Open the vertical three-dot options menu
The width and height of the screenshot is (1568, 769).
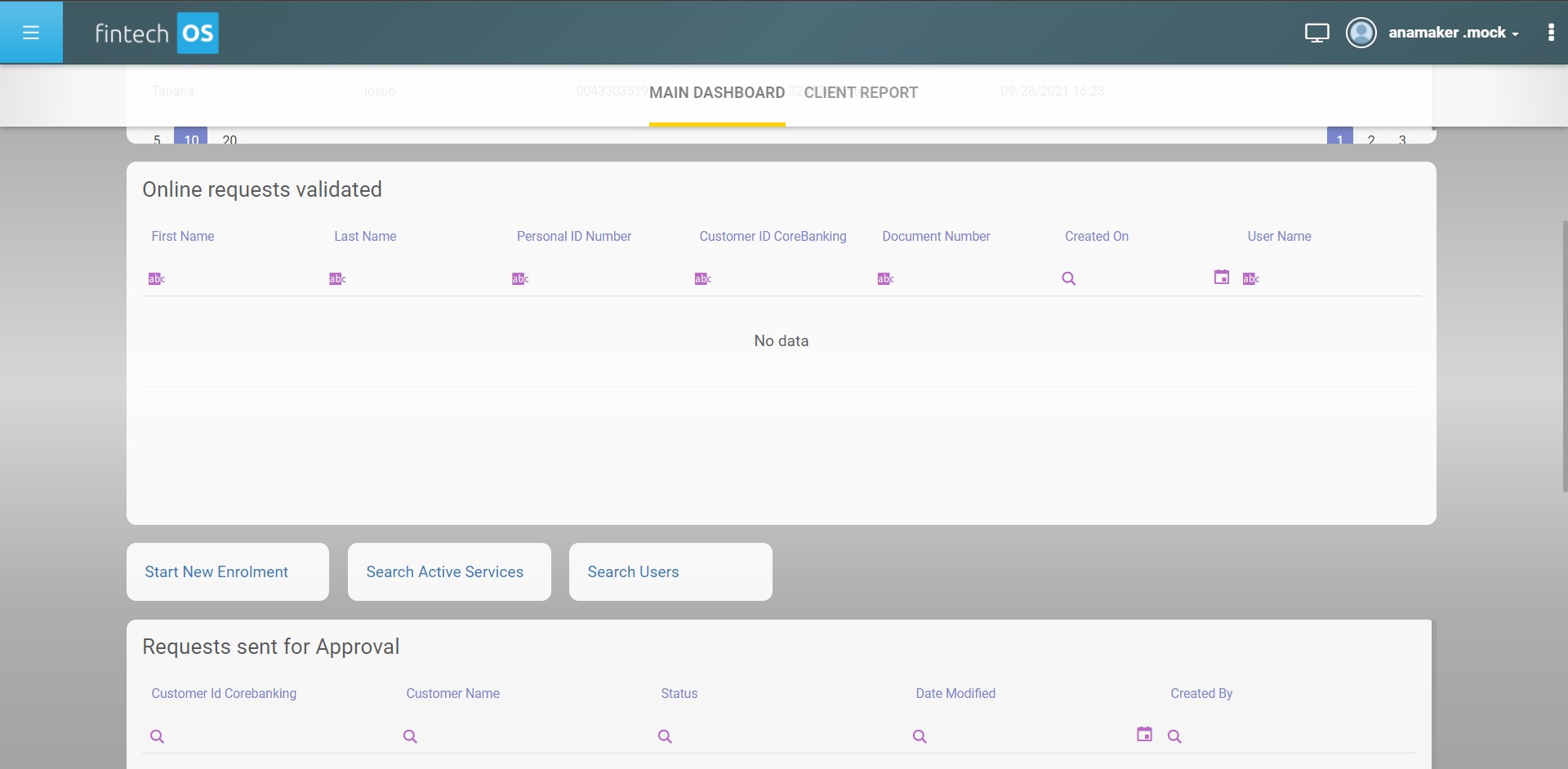click(x=1550, y=33)
